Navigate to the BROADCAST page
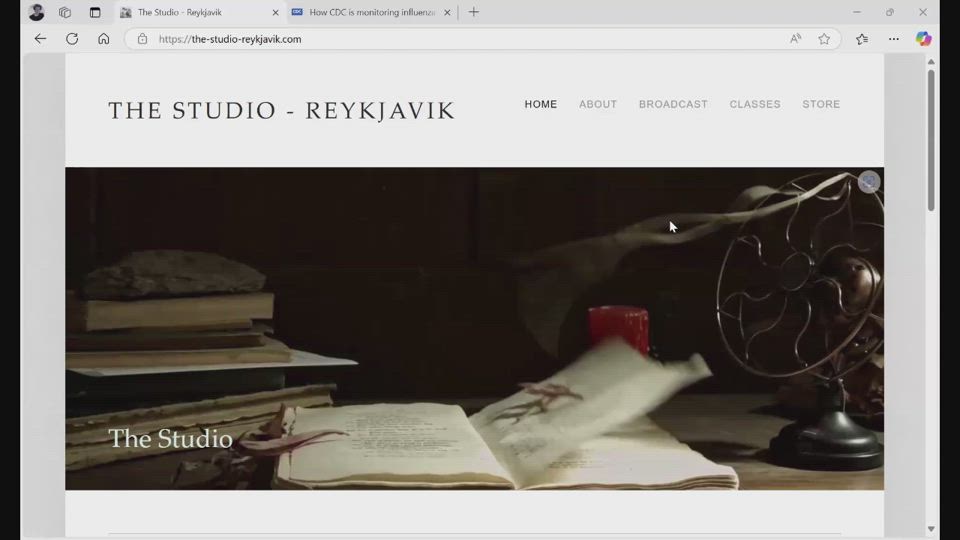 tap(673, 104)
